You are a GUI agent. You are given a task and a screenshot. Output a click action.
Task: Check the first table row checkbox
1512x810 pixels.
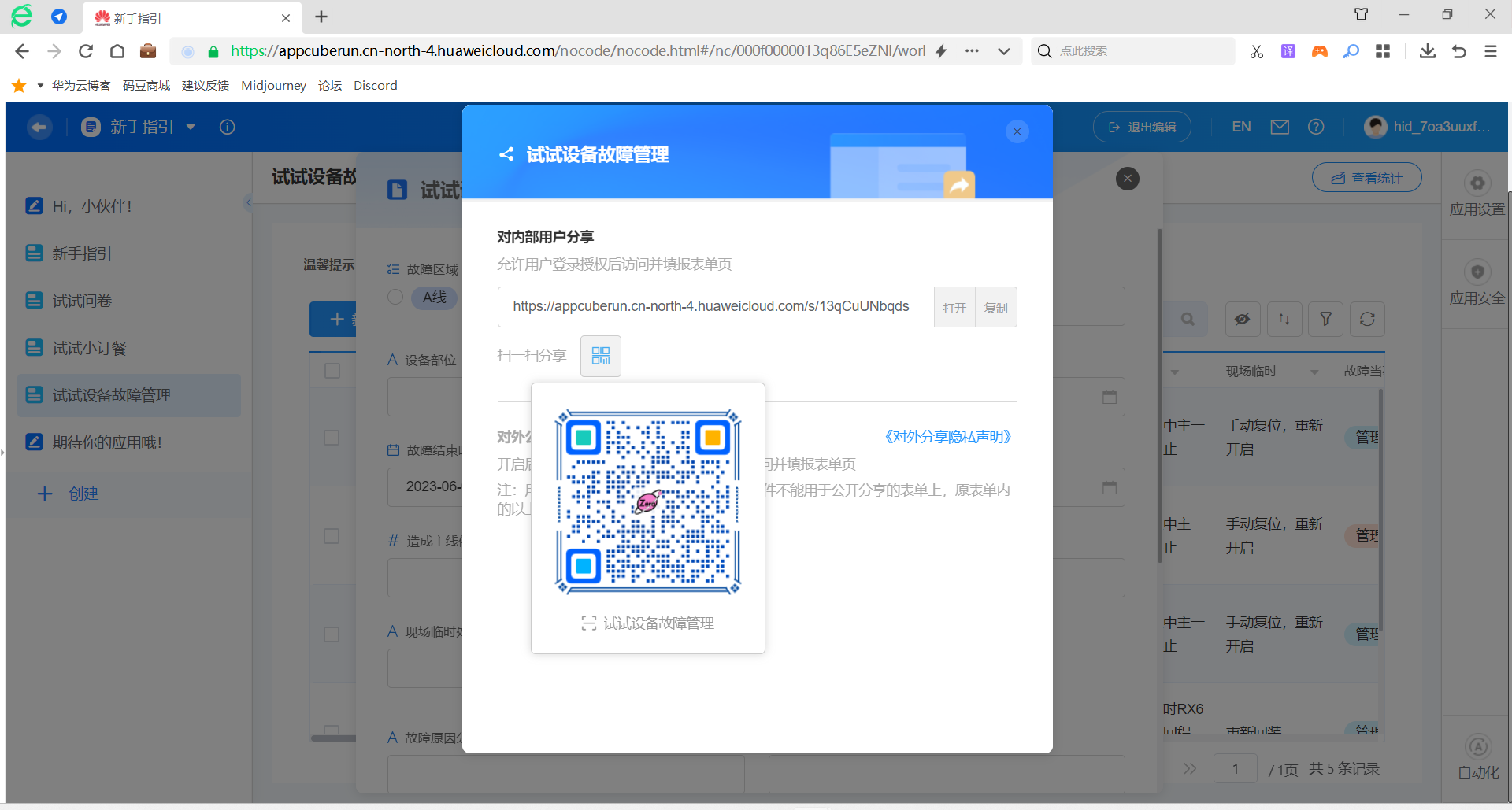[332, 438]
